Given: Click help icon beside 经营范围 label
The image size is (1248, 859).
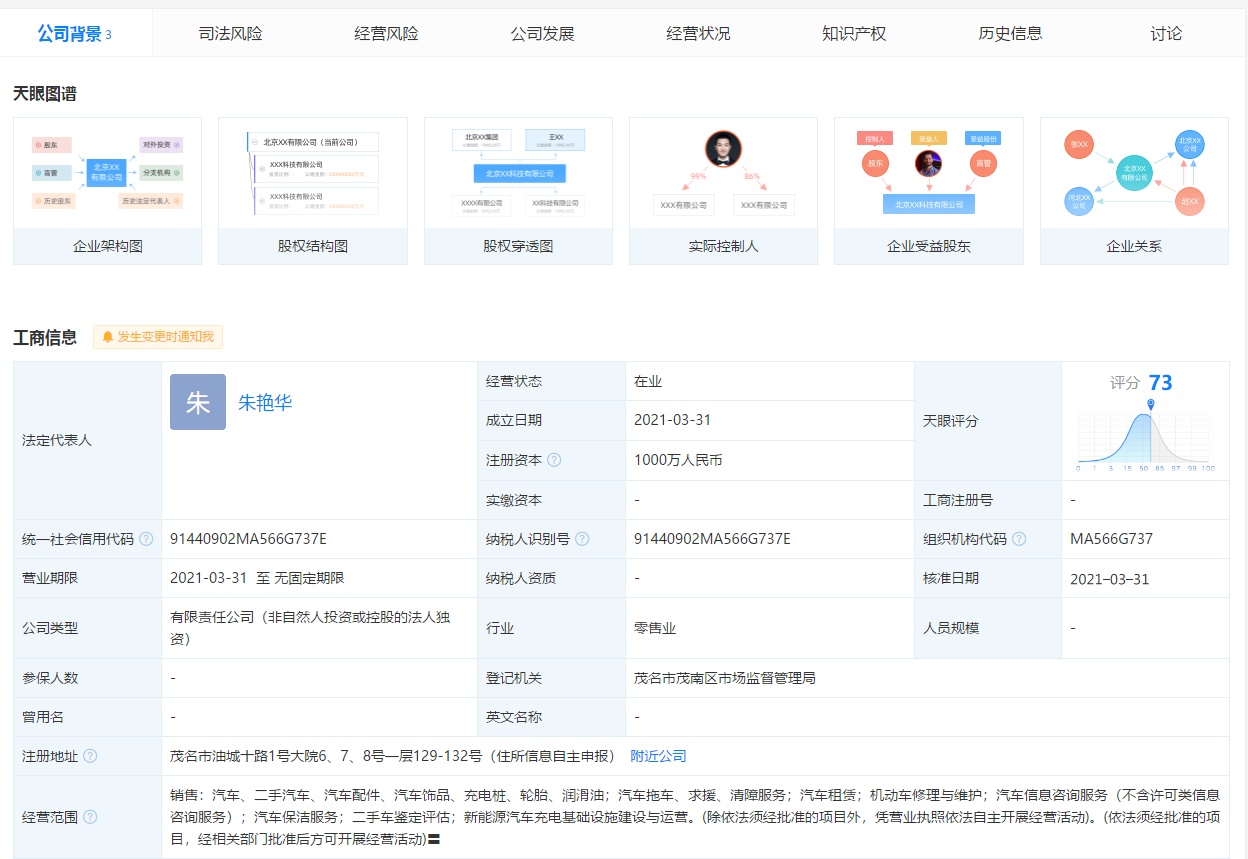Looking at the screenshot, I should click(90, 817).
